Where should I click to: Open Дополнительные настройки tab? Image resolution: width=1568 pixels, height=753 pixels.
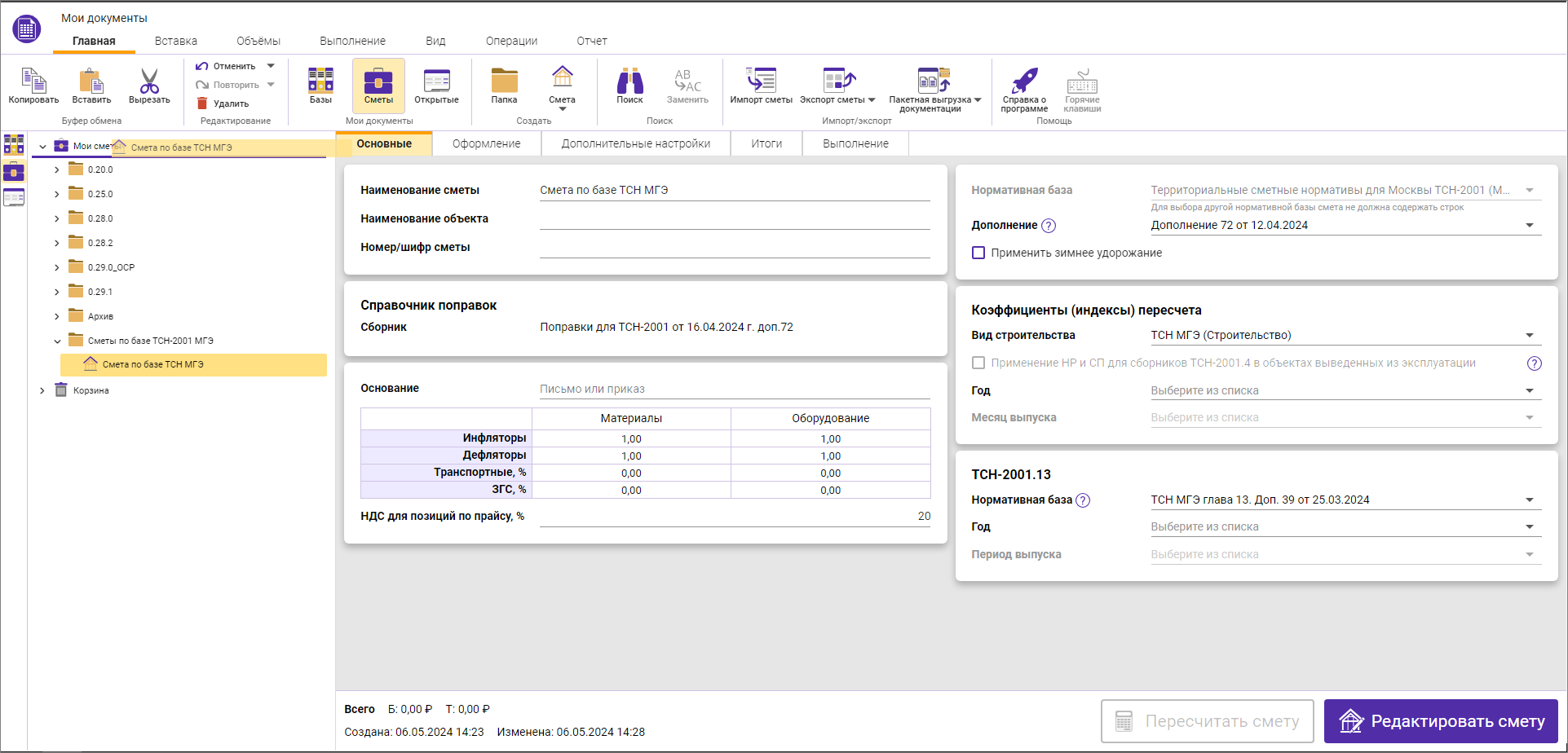[635, 143]
